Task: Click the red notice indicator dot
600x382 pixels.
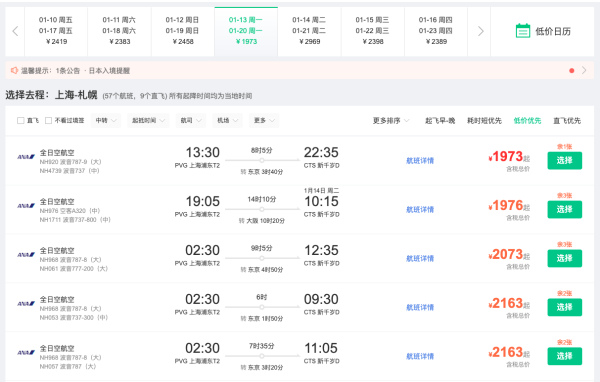Action: click(572, 70)
